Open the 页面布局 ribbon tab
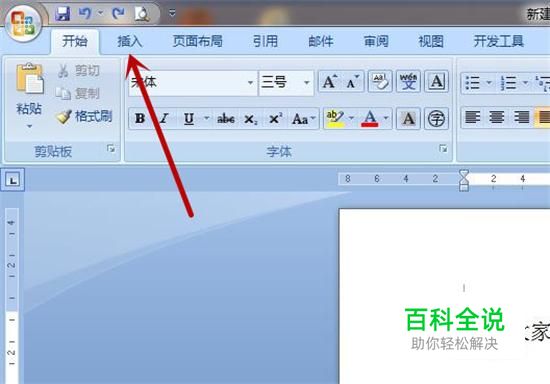550x384 pixels. [198, 41]
